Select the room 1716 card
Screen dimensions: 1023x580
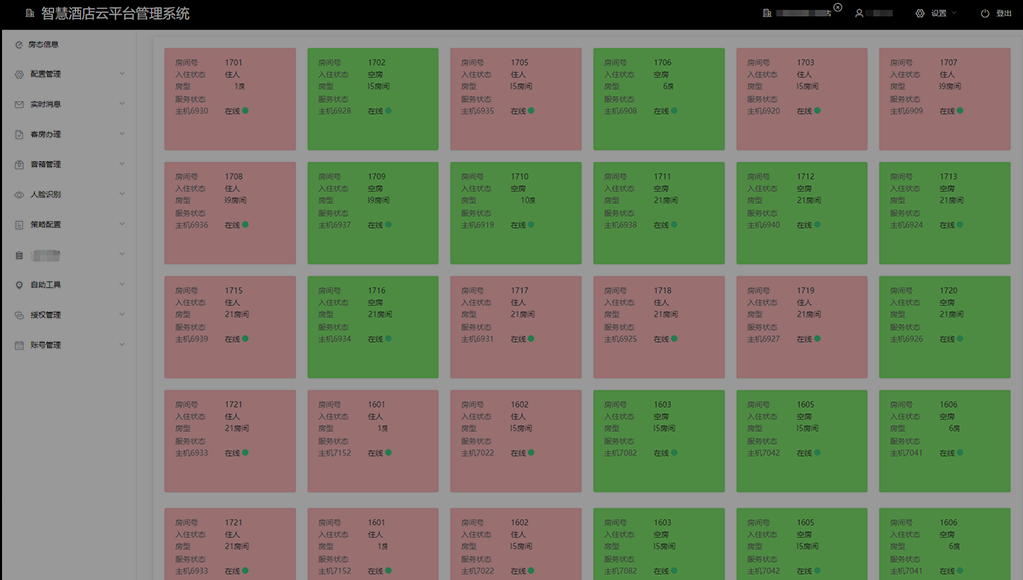[373, 327]
